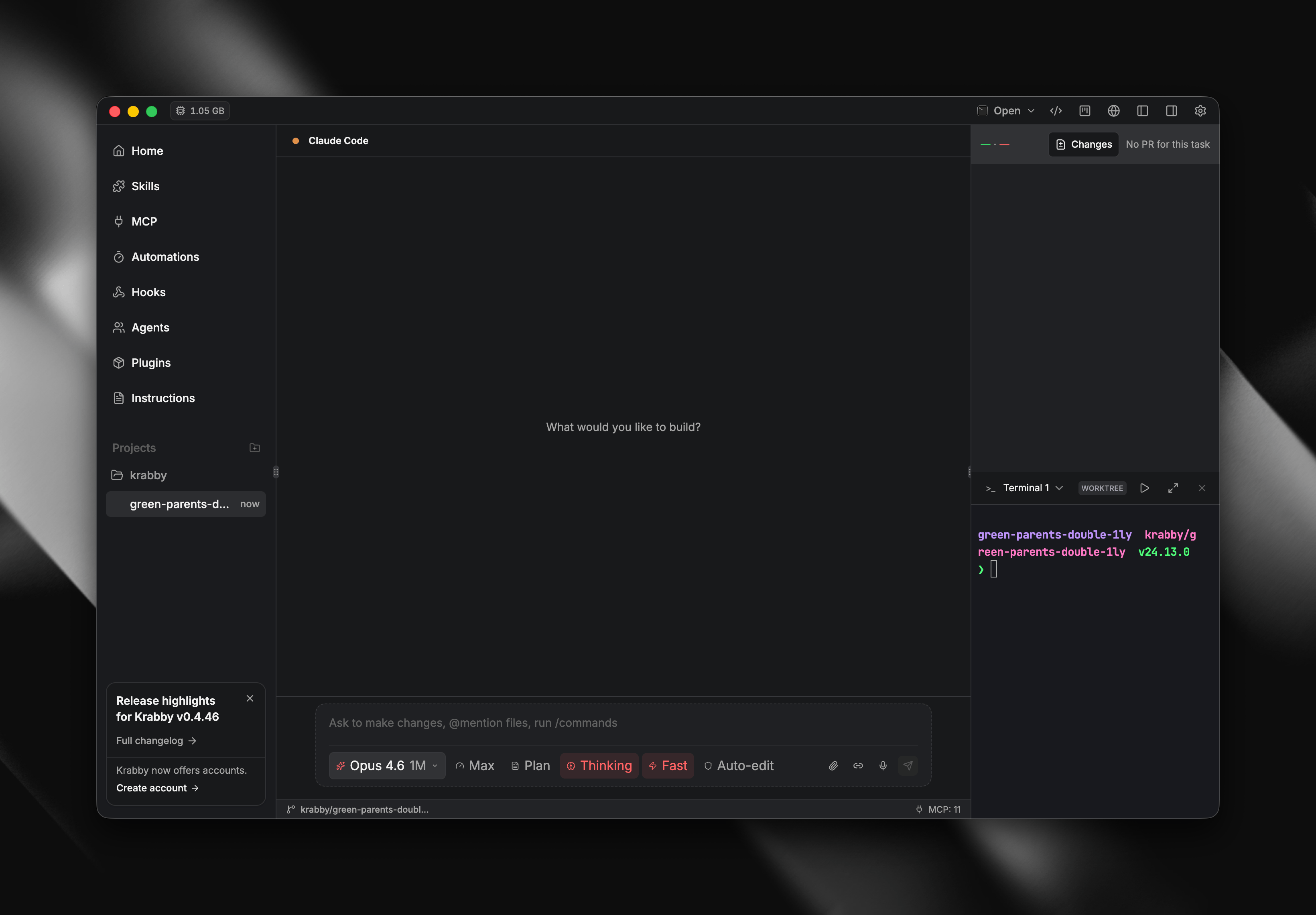Click the microphone voice input icon

coord(883,765)
